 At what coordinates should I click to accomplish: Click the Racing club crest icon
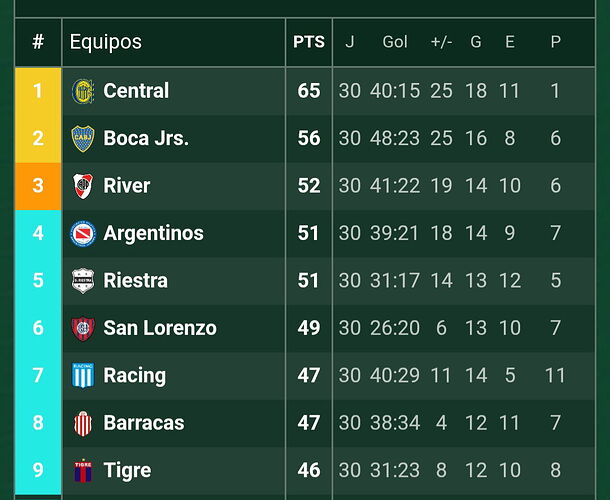[x=82, y=376]
